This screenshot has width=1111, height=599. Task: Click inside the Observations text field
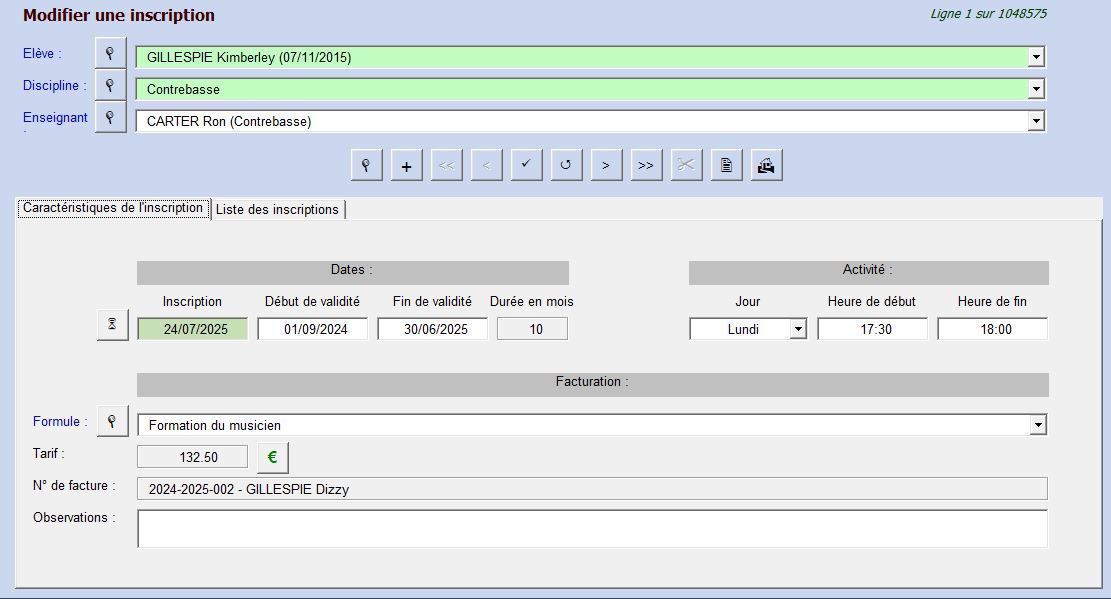tap(591, 529)
